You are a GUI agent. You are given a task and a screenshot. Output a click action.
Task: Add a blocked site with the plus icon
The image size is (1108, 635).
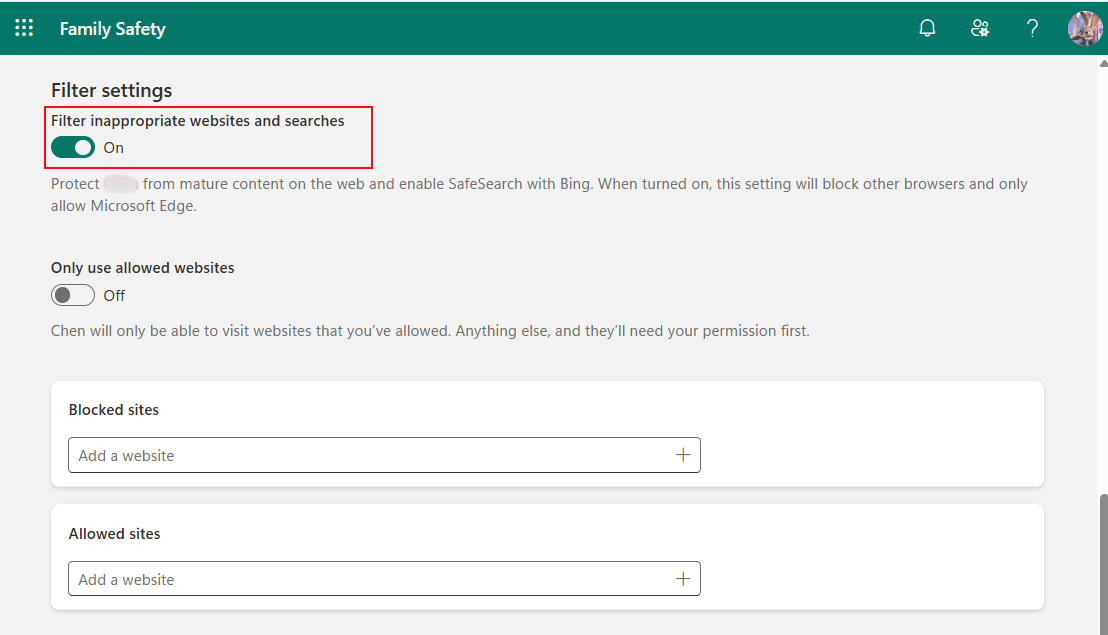click(x=683, y=454)
